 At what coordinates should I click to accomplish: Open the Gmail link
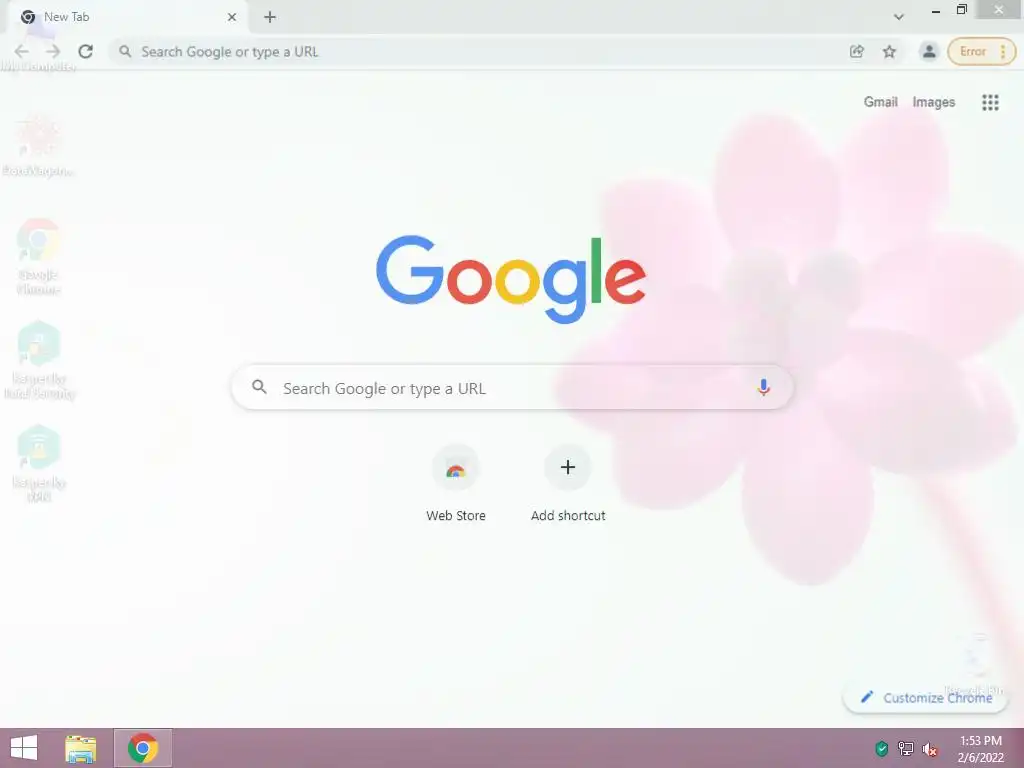pos(880,102)
